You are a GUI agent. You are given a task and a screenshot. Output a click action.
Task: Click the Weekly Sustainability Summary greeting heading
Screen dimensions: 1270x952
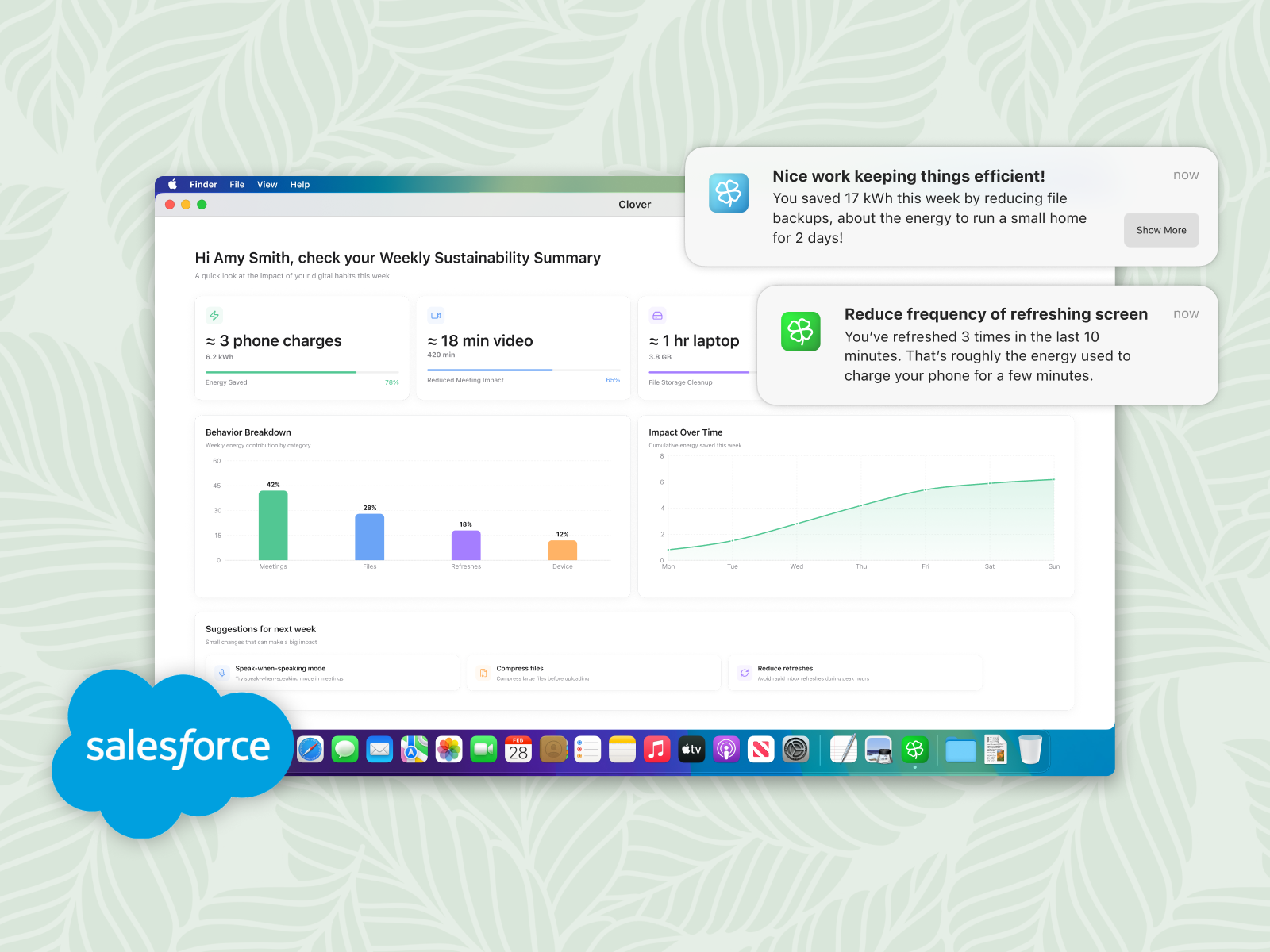398,258
